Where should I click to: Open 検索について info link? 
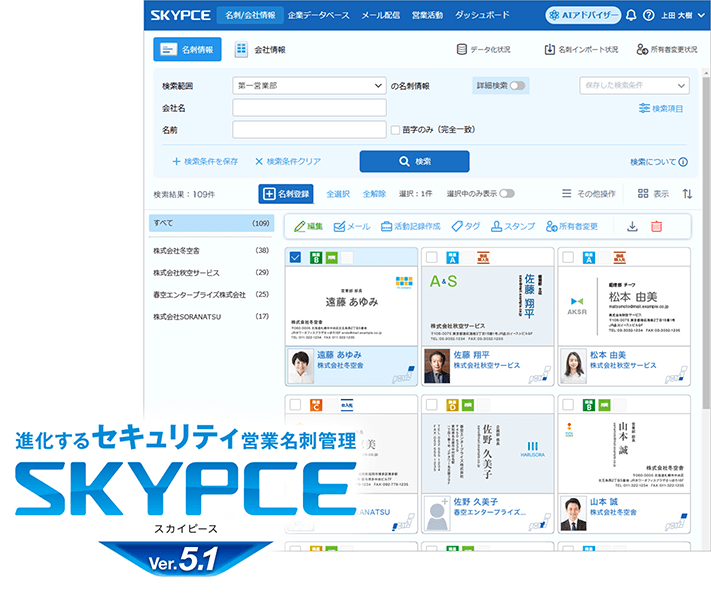pos(659,162)
